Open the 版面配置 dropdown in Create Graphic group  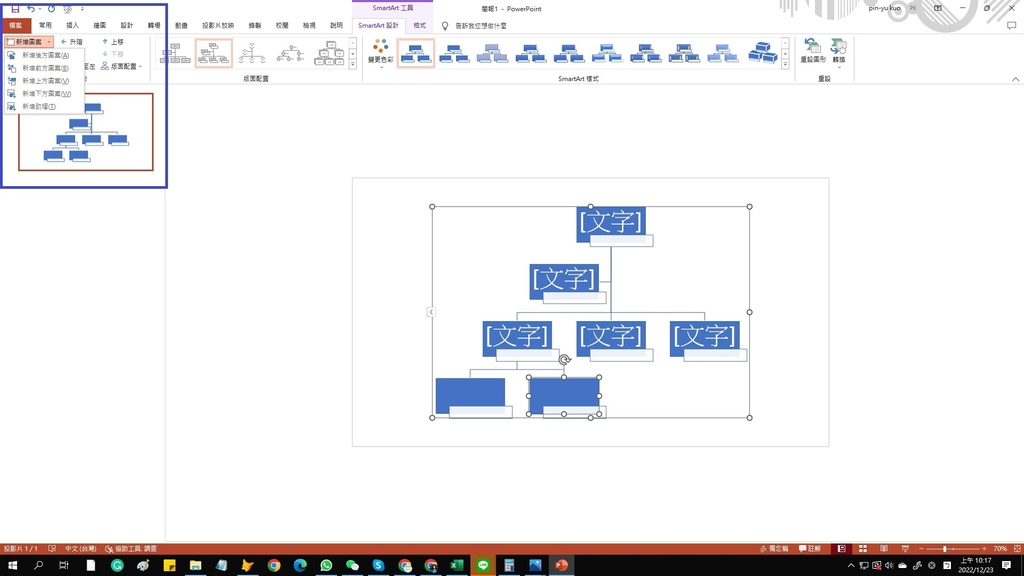(x=121, y=67)
